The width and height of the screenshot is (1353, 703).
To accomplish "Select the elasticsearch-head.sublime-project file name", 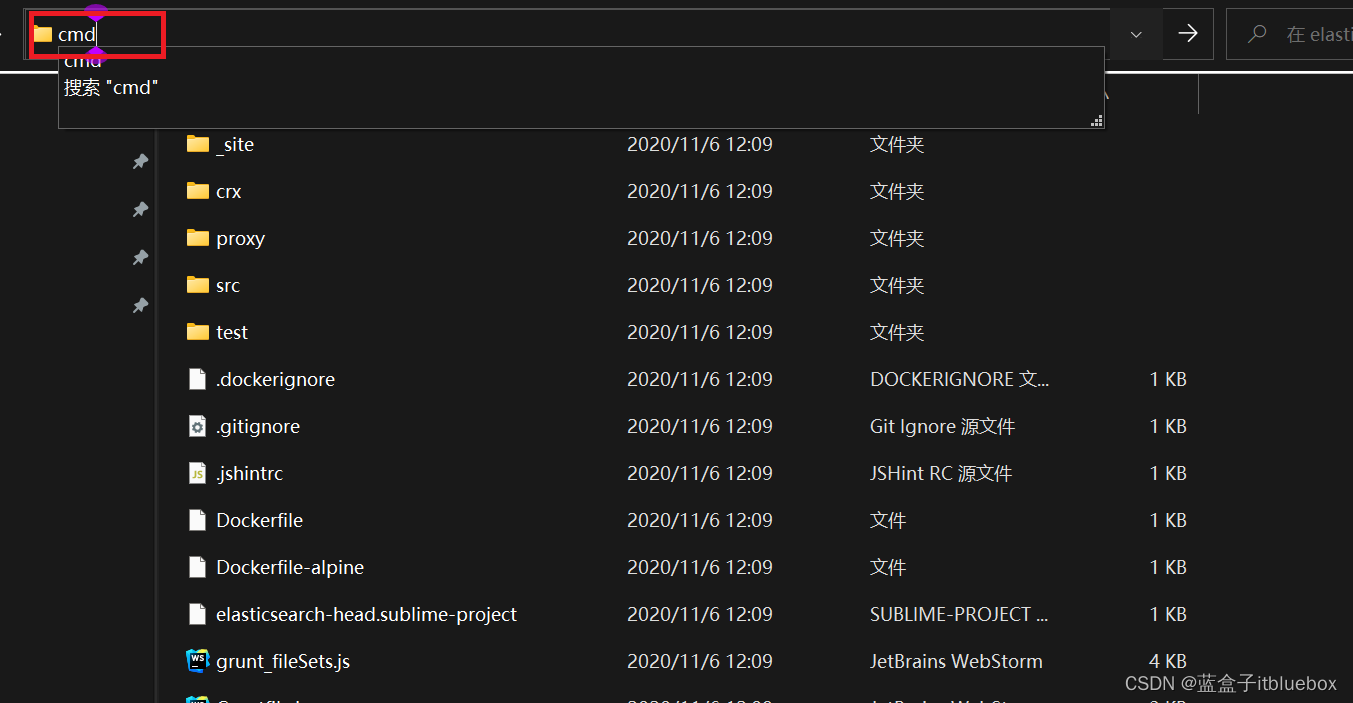I will (366, 614).
